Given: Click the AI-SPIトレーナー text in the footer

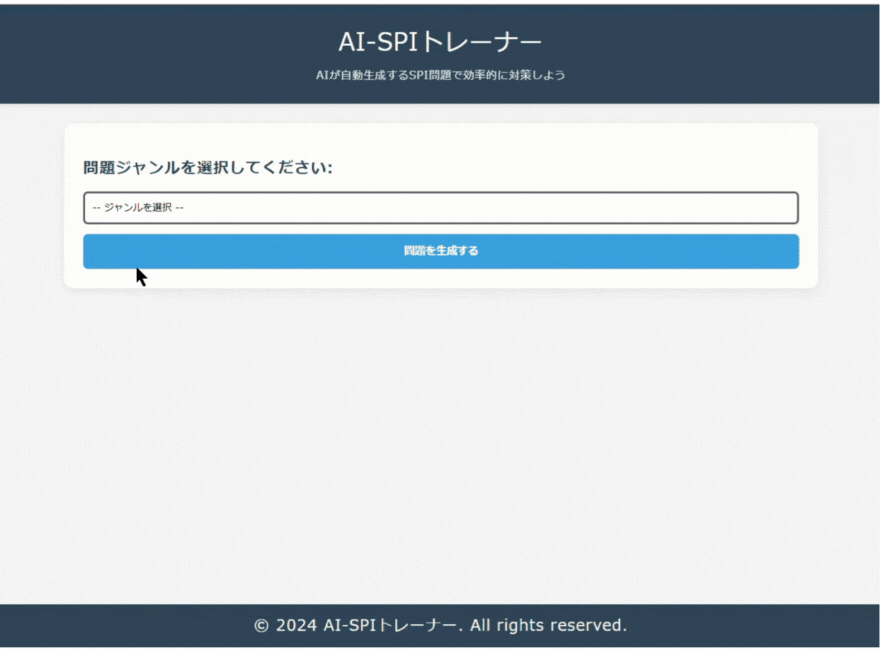Looking at the screenshot, I should click(390, 625).
